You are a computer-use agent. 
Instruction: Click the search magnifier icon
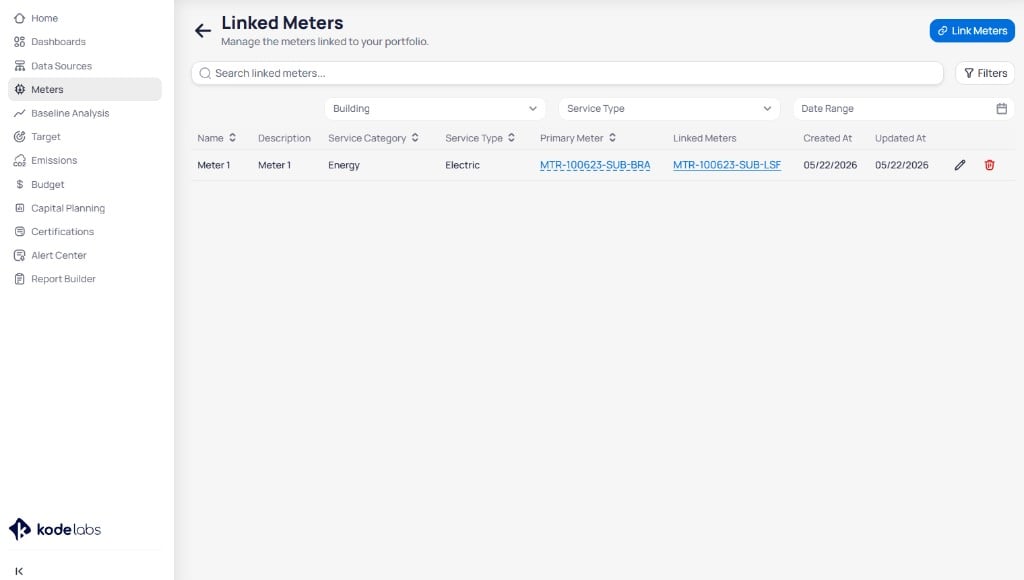pyautogui.click(x=205, y=73)
